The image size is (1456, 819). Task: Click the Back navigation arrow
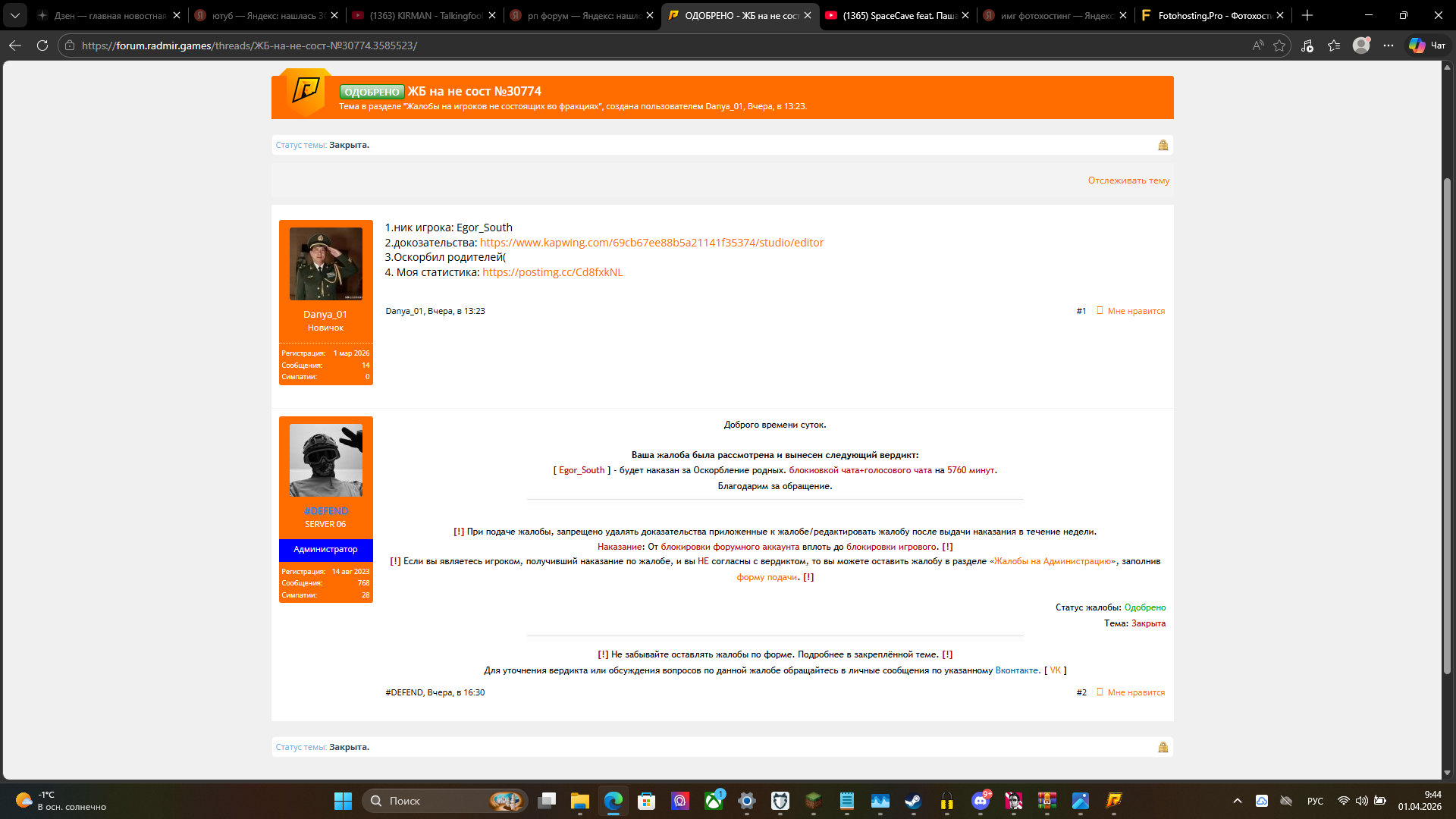15,45
